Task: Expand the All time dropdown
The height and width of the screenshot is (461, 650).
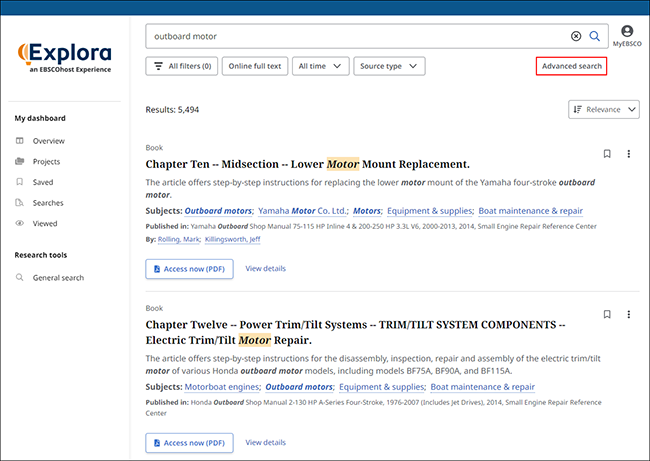Action: 321,66
